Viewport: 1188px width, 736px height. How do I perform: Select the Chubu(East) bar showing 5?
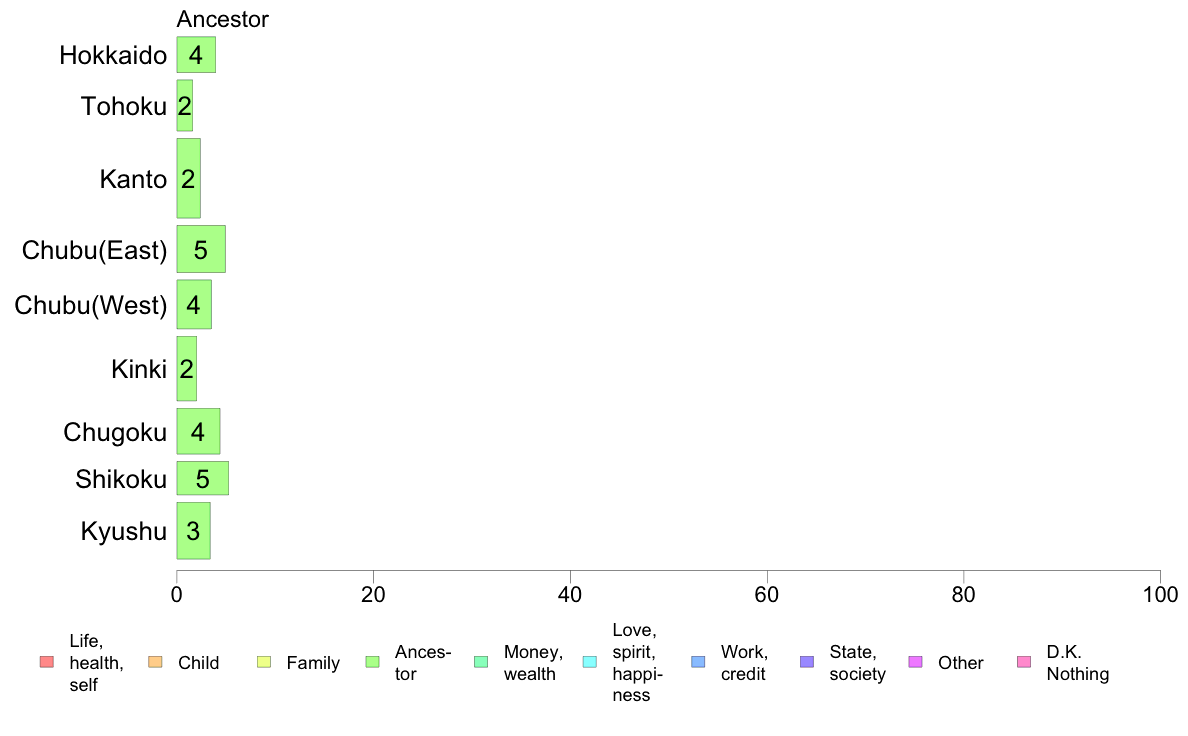[202, 249]
